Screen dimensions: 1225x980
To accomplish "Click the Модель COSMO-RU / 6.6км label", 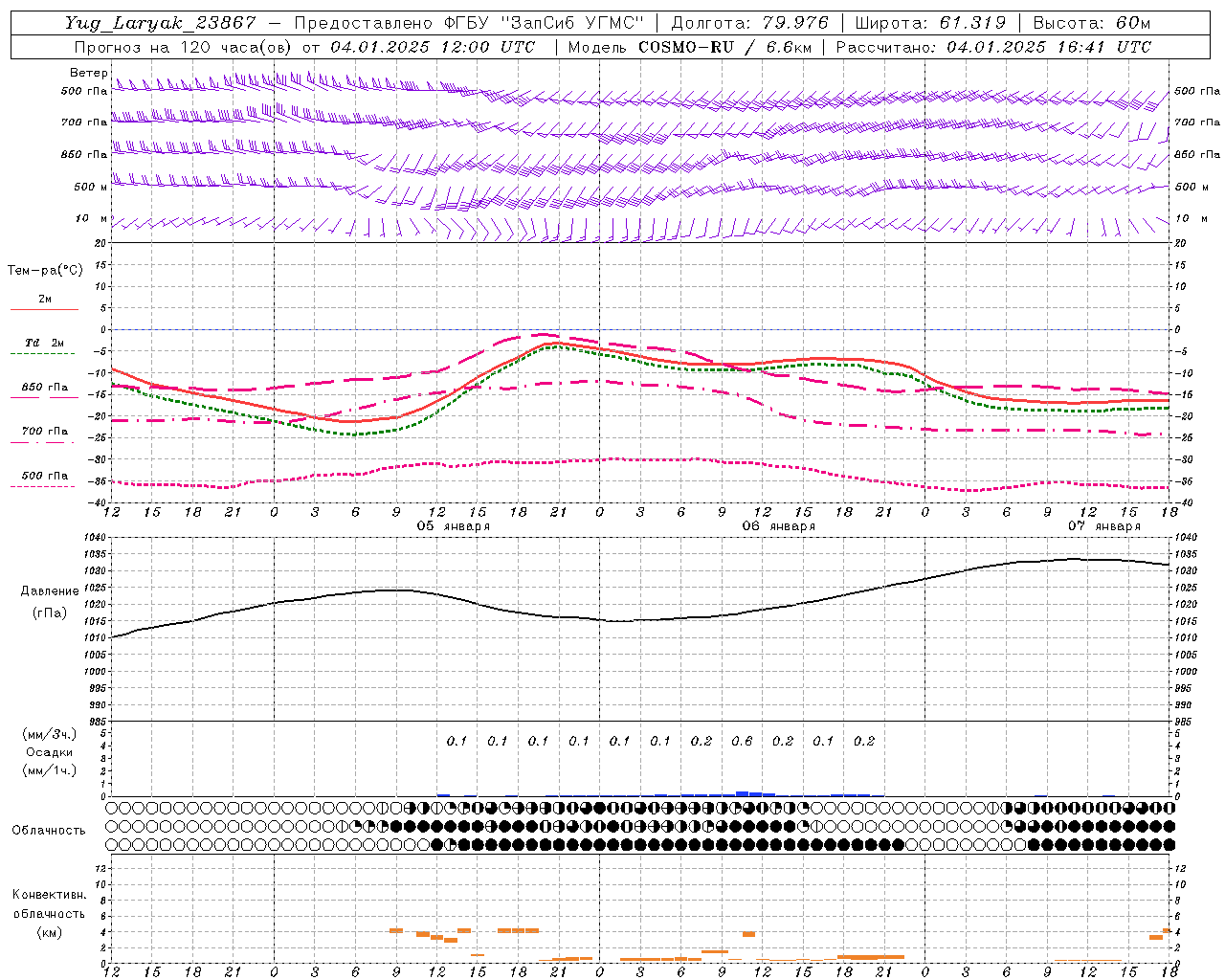I will (x=689, y=47).
